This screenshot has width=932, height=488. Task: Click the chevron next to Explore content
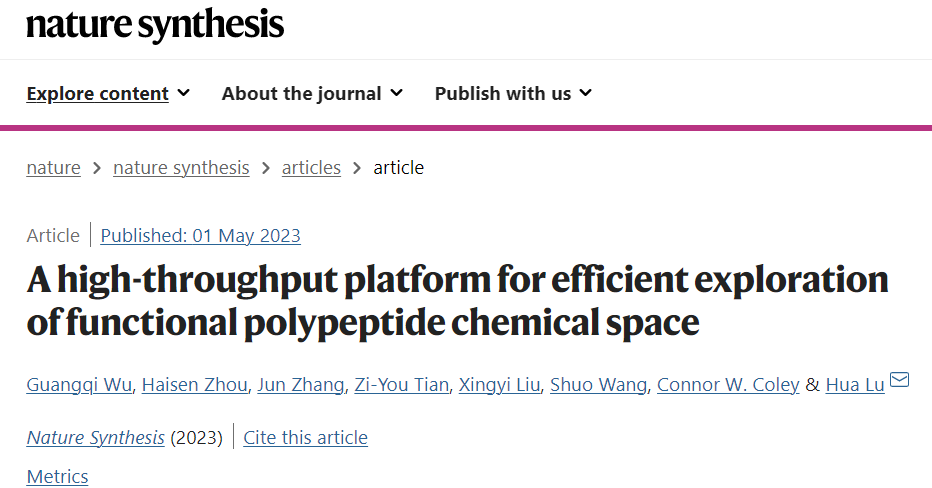(x=184, y=93)
